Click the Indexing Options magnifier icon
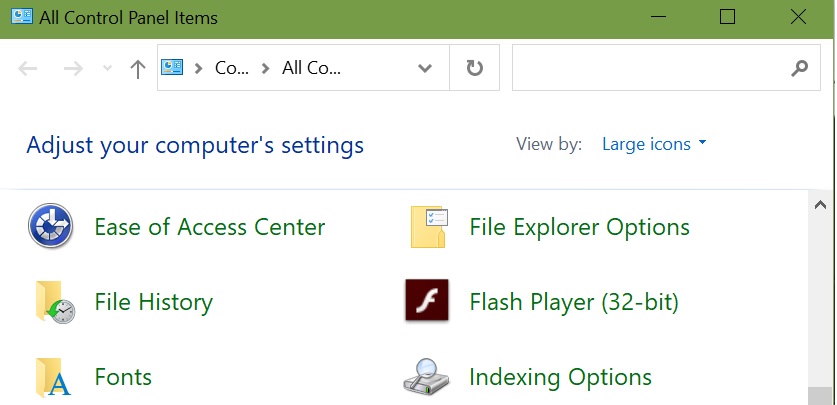 pos(425,377)
